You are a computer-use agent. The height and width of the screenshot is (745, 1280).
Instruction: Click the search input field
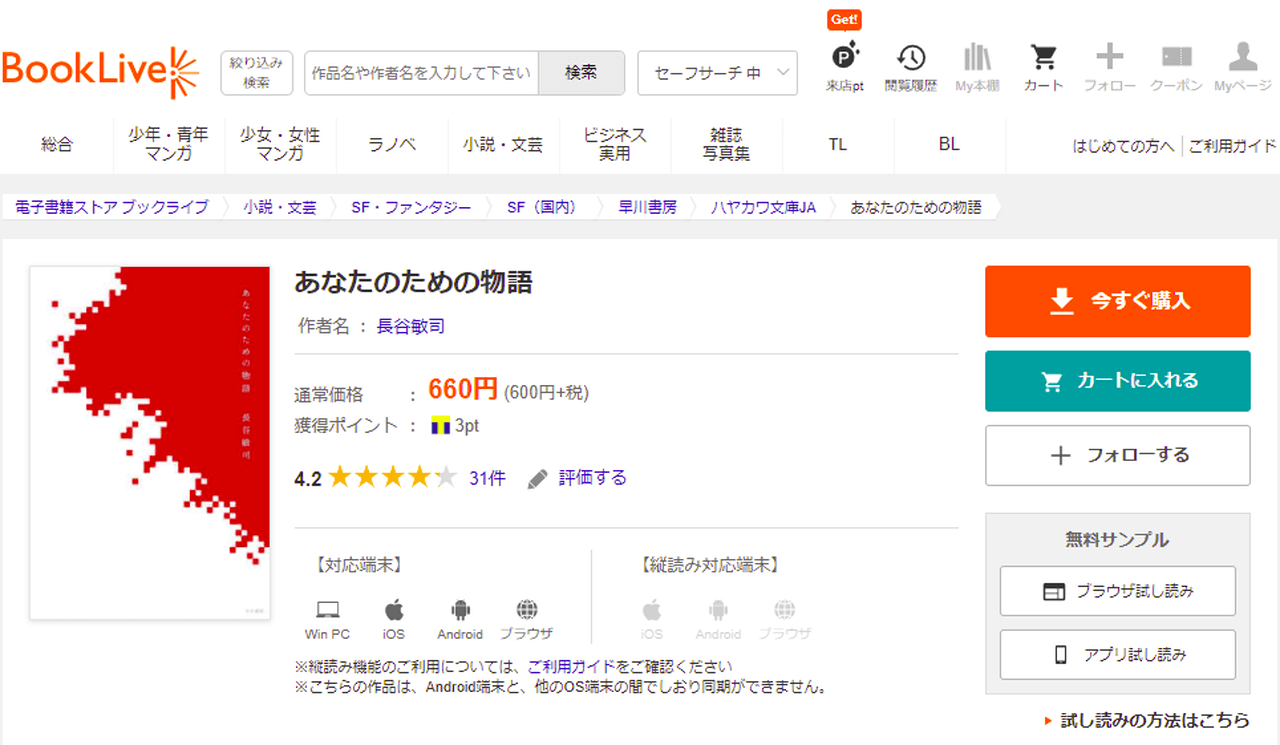click(421, 73)
